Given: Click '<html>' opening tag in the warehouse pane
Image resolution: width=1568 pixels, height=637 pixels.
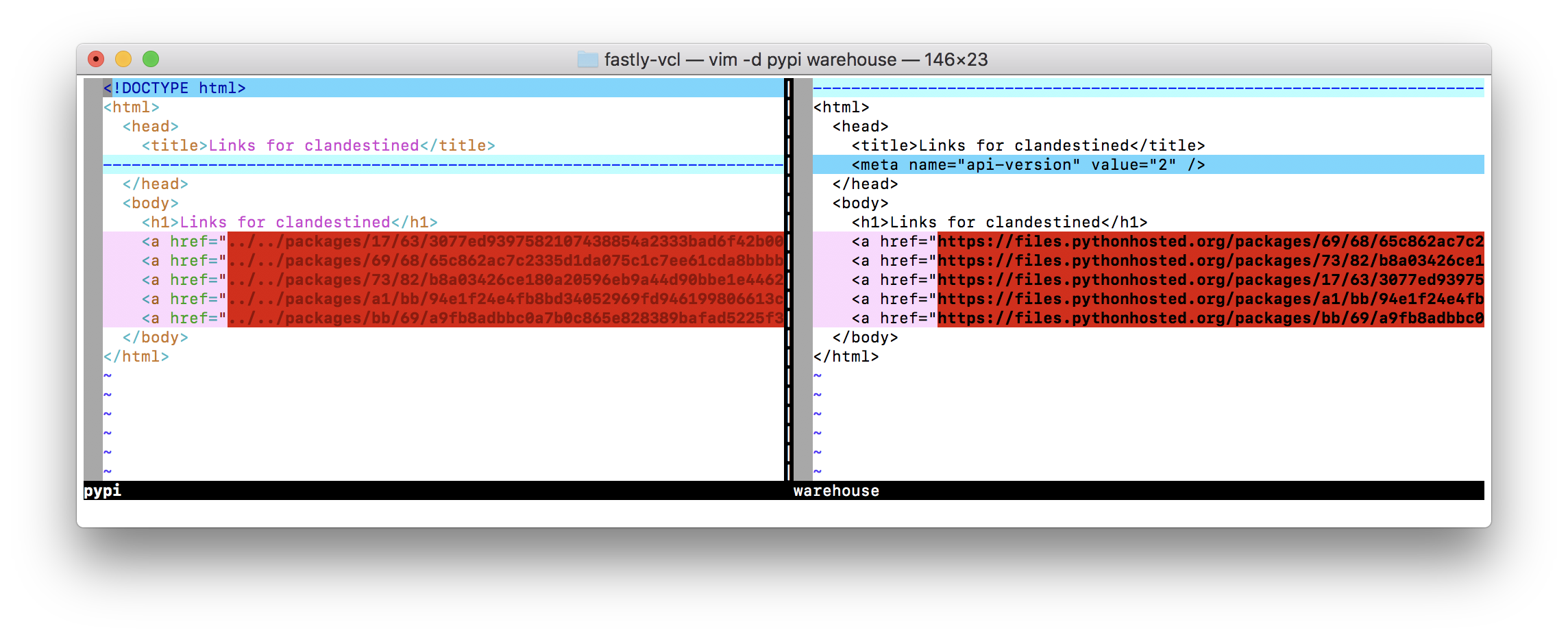Looking at the screenshot, I should coord(842,107).
